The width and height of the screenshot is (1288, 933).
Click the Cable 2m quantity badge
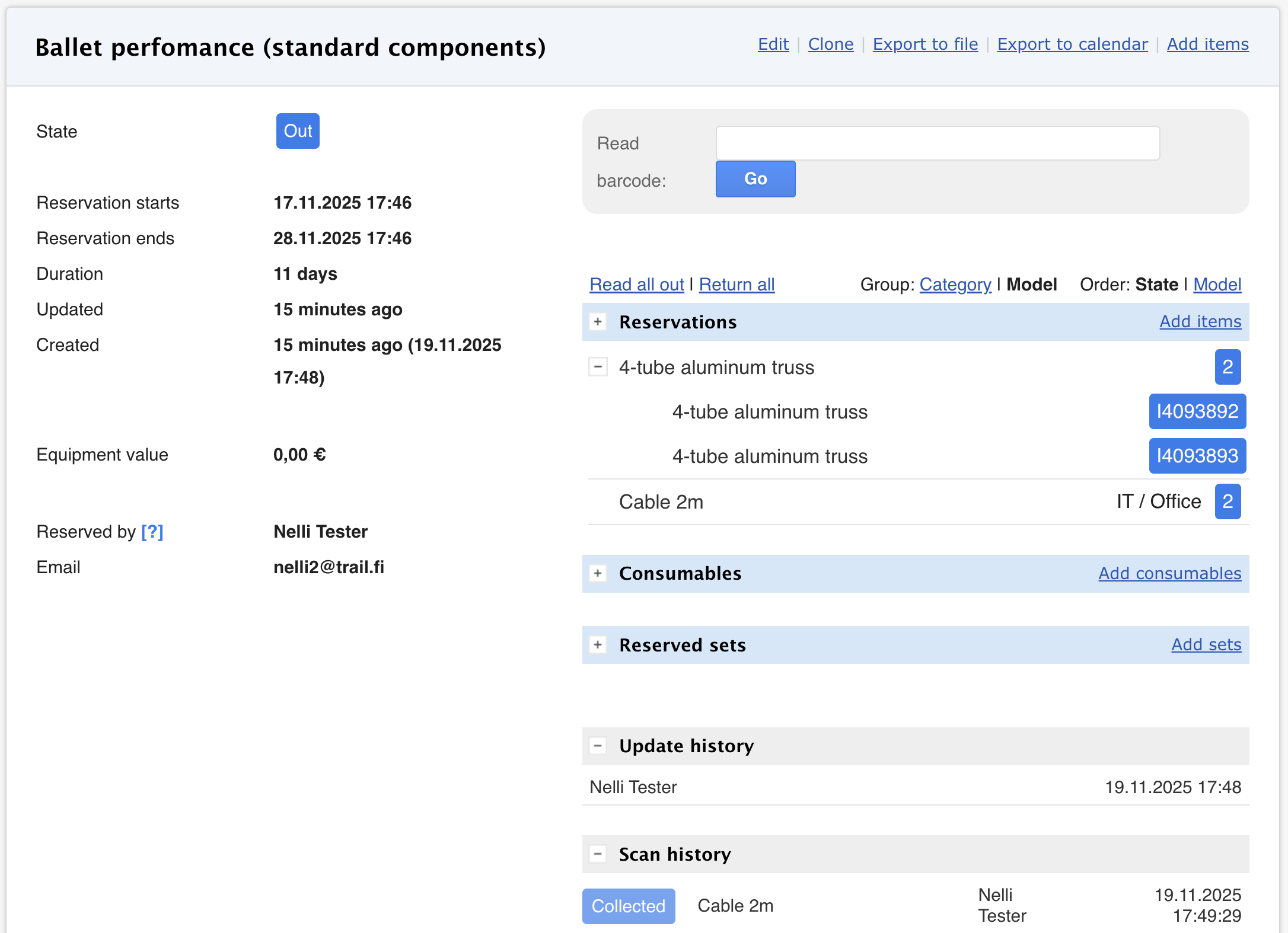pos(1228,501)
